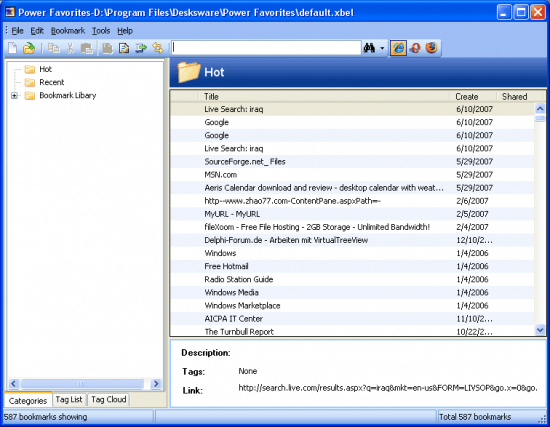Click the tree panel horizontal scrollbar thumb

pyautogui.click(x=82, y=384)
